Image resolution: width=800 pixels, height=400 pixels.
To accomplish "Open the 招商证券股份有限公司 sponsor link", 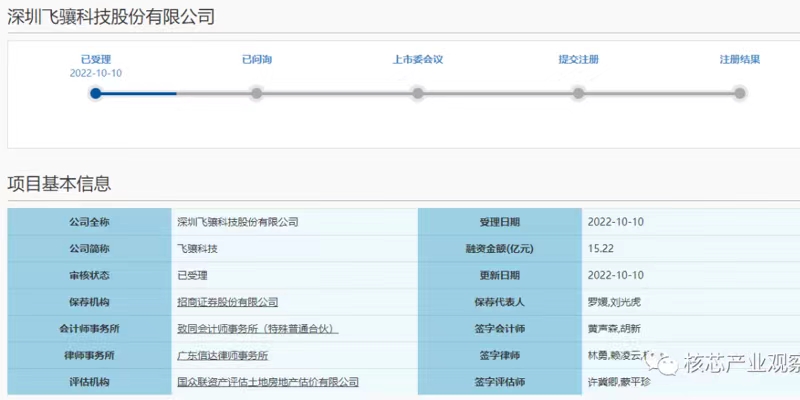I will click(x=227, y=302).
